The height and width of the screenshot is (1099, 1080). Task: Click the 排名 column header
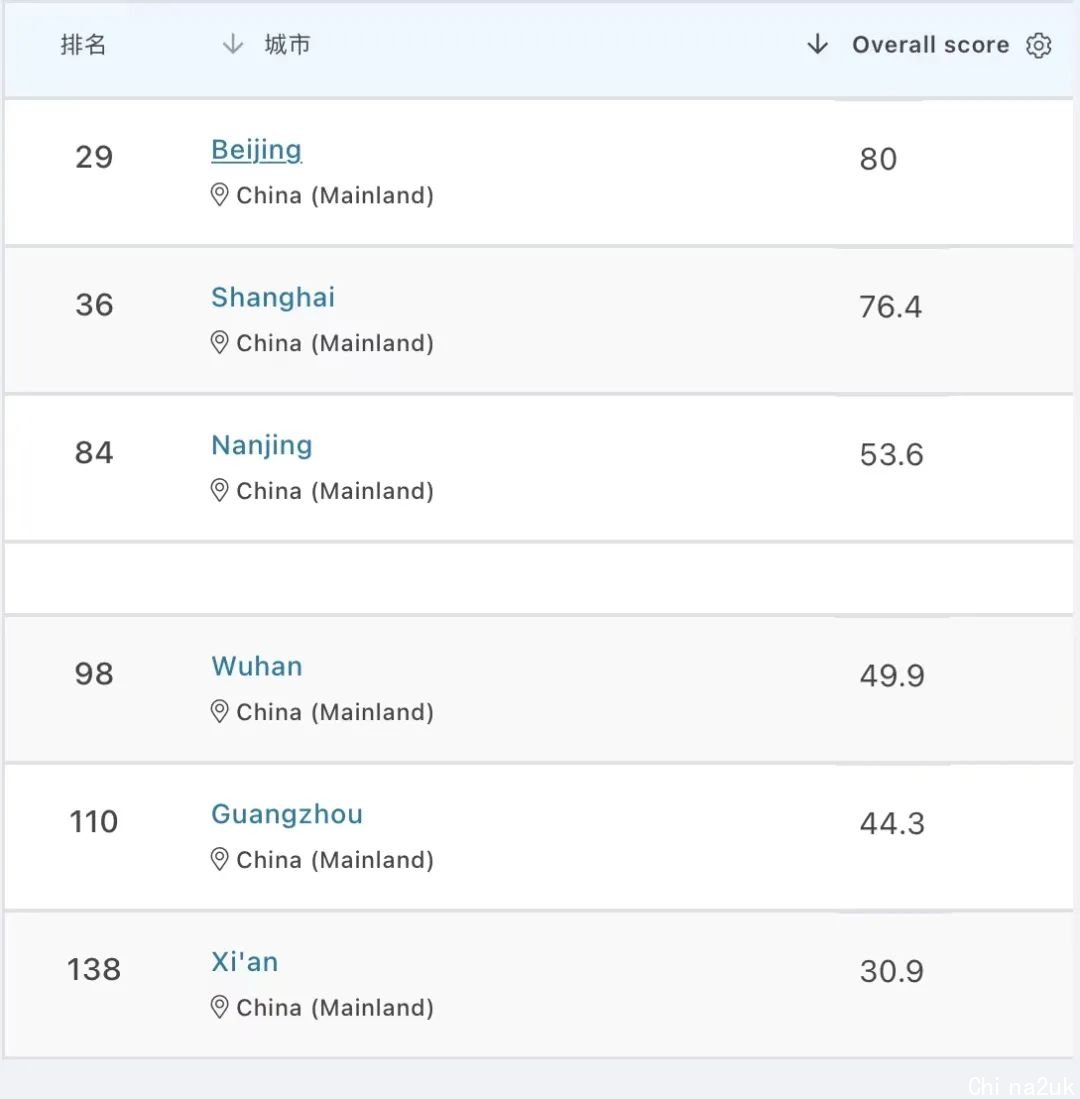[83, 45]
